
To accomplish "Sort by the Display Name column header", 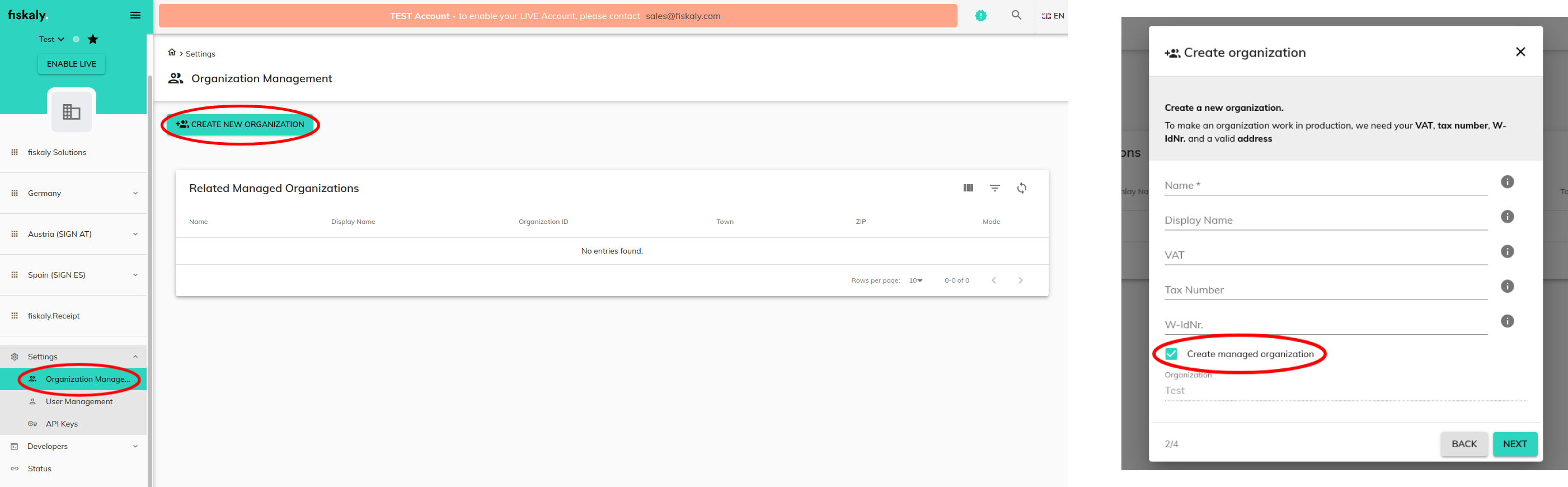I will pyautogui.click(x=353, y=222).
